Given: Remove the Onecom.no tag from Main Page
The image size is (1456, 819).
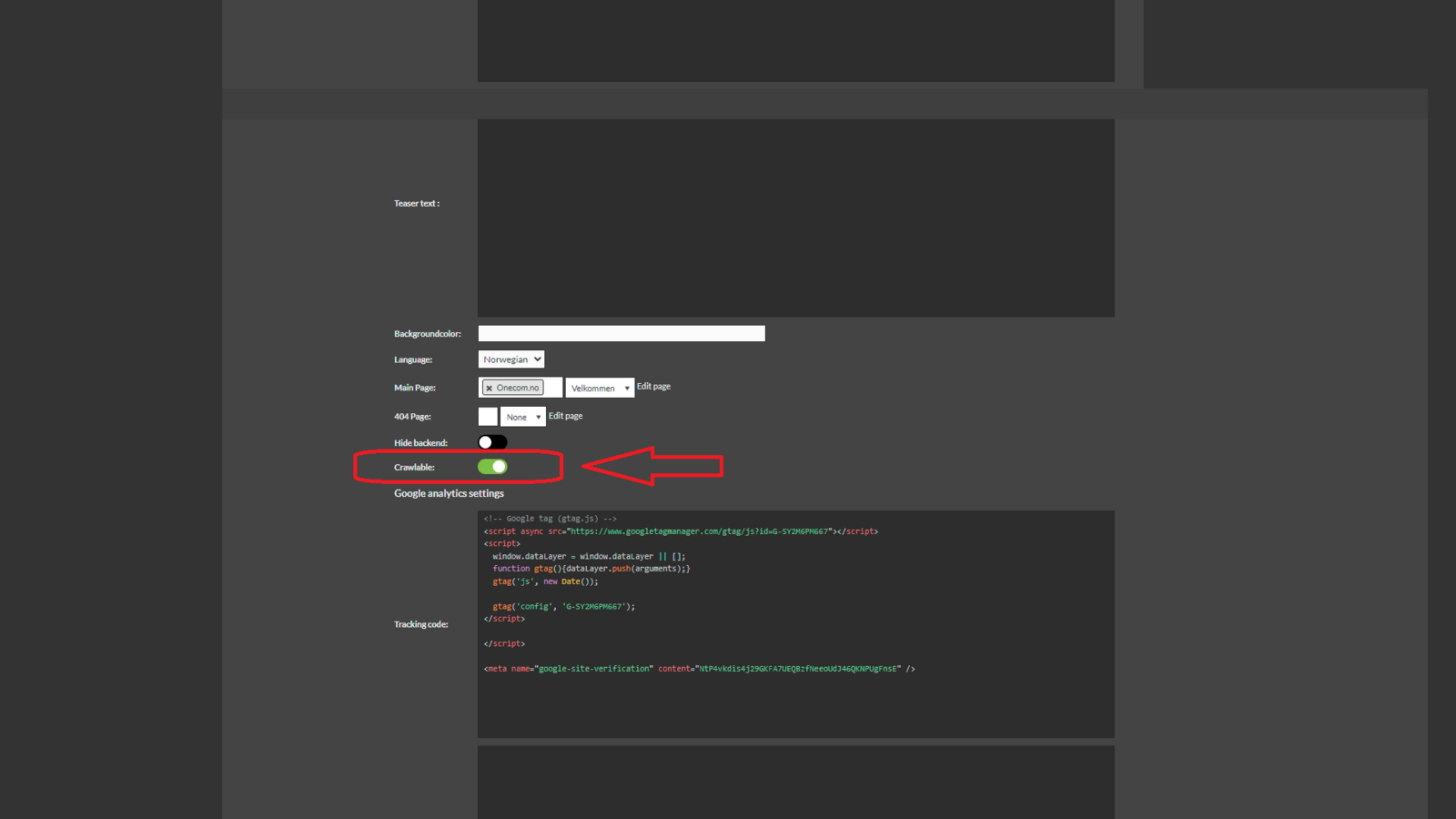Looking at the screenshot, I should coord(489,388).
